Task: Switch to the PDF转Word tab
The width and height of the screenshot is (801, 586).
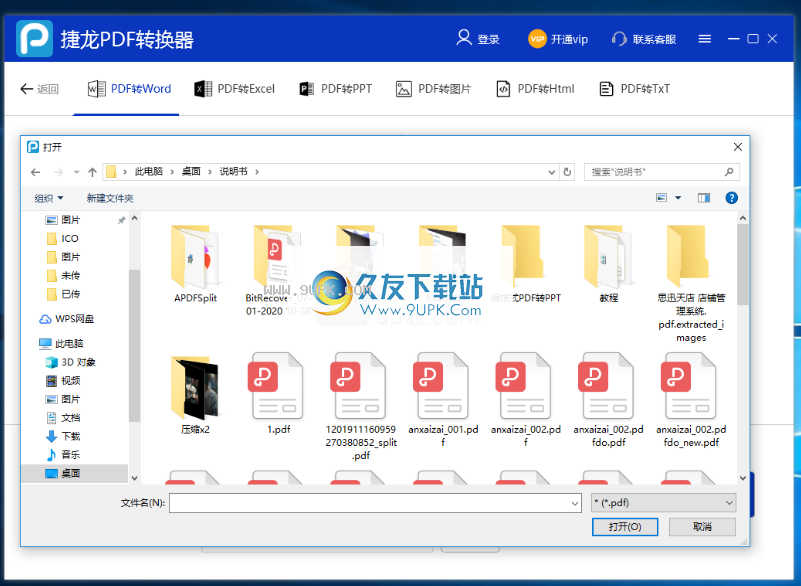Action: (x=129, y=89)
